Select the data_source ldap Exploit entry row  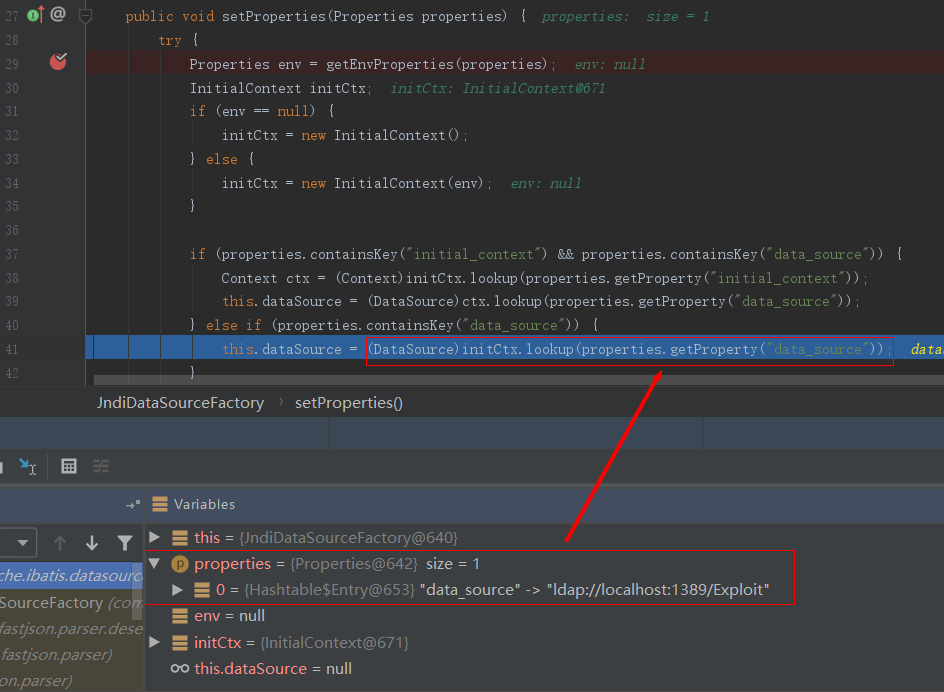coord(544,590)
